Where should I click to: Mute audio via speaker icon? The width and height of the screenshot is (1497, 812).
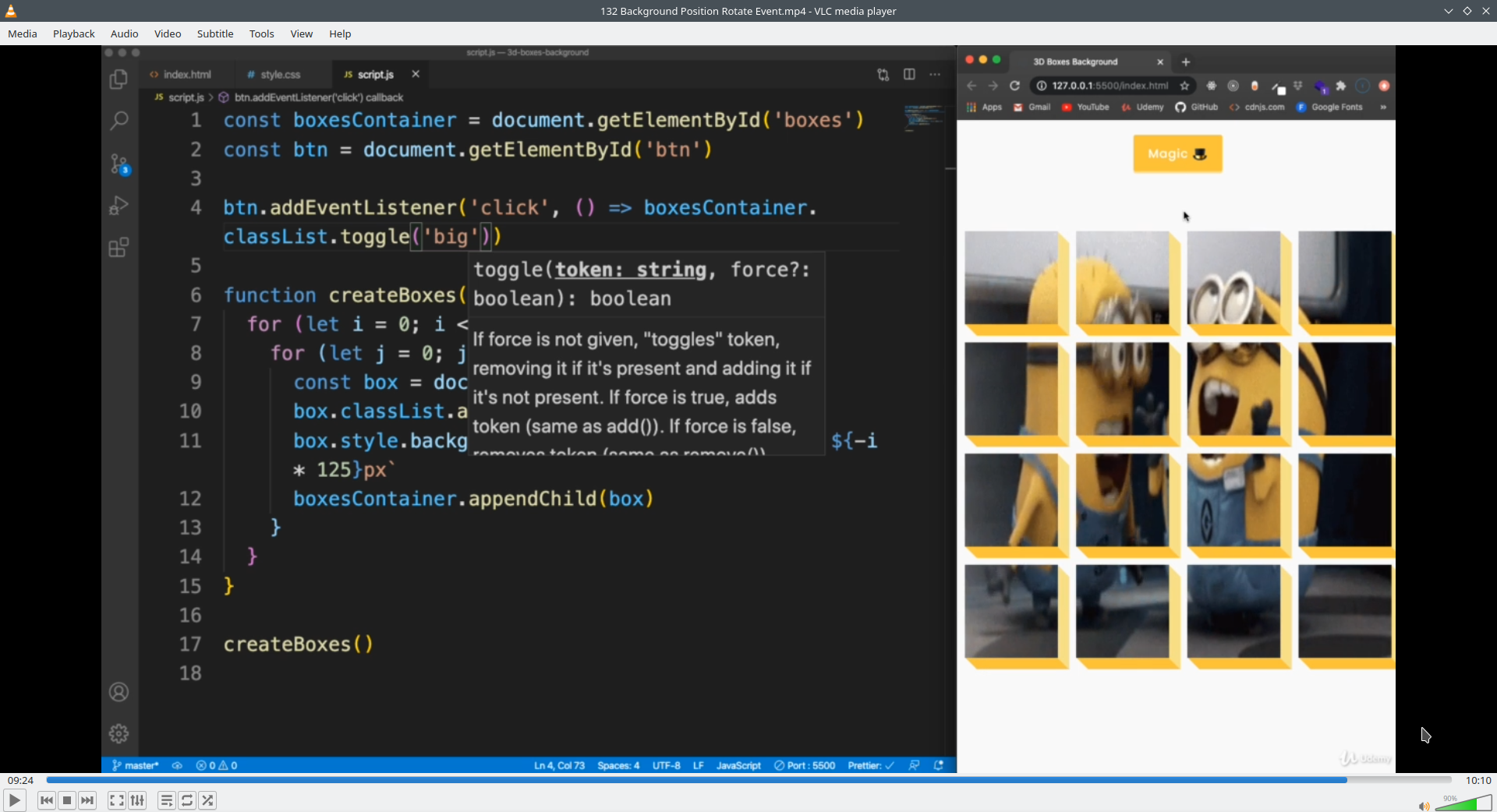(x=1424, y=806)
